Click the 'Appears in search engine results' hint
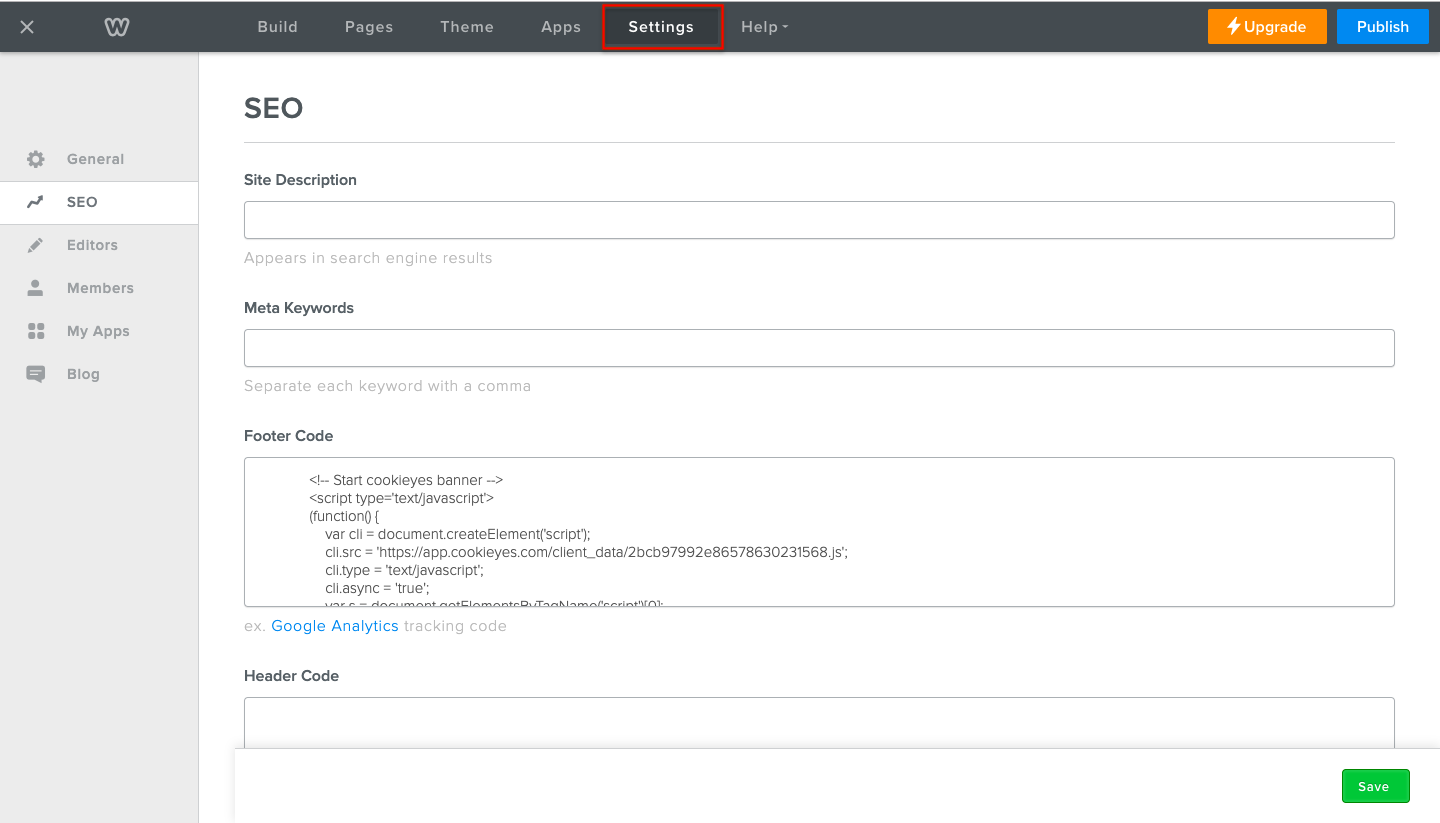The image size is (1440, 823). 368,258
